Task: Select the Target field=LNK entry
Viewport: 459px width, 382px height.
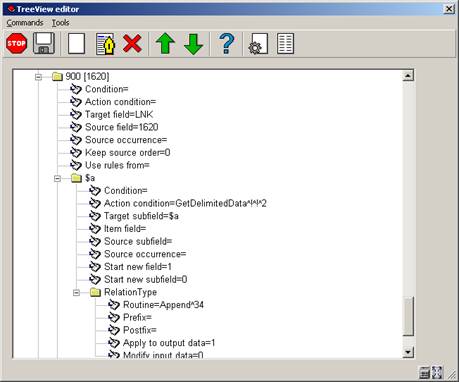Action: point(119,115)
